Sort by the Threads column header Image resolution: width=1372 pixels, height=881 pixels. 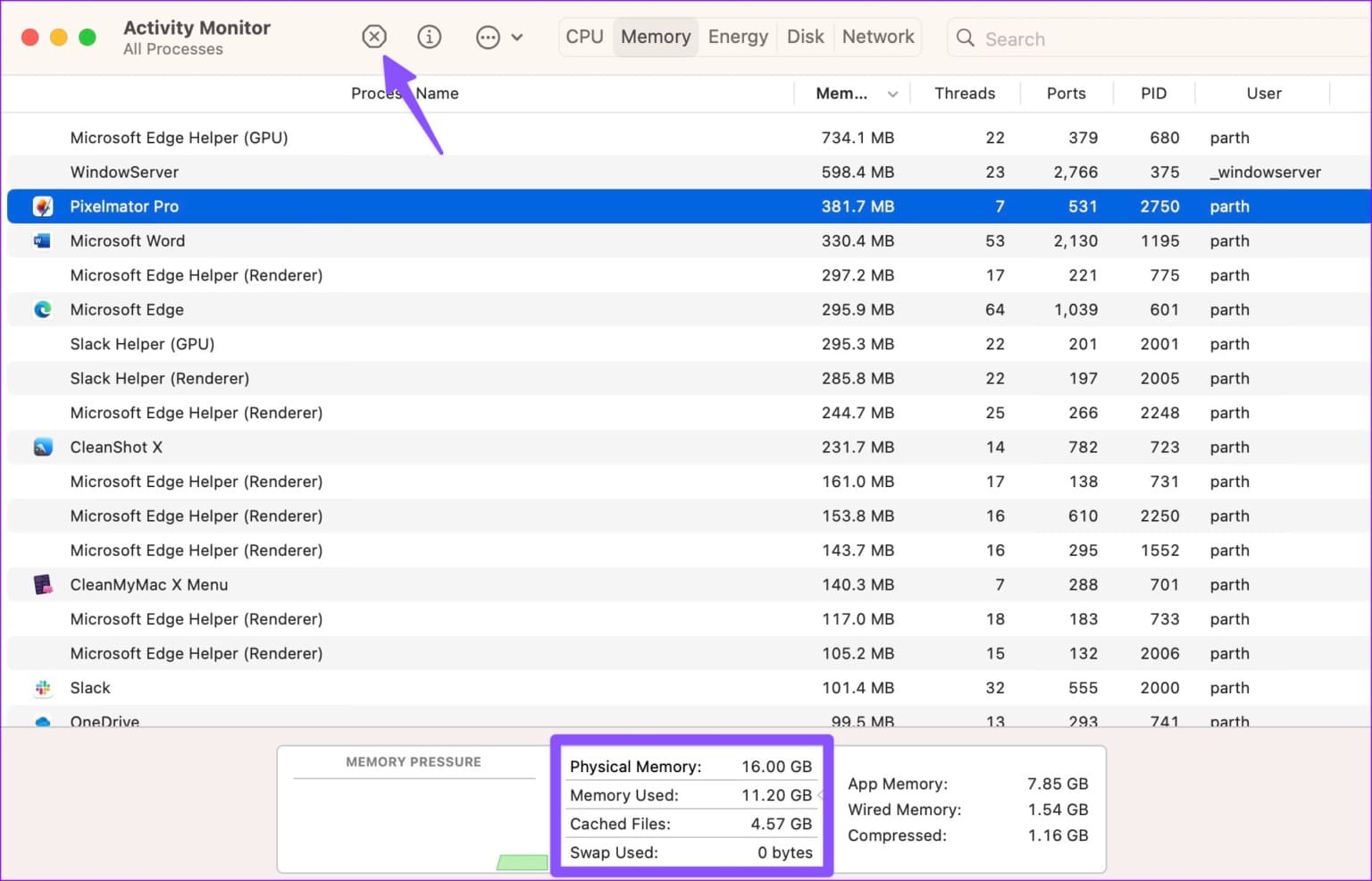click(x=964, y=94)
